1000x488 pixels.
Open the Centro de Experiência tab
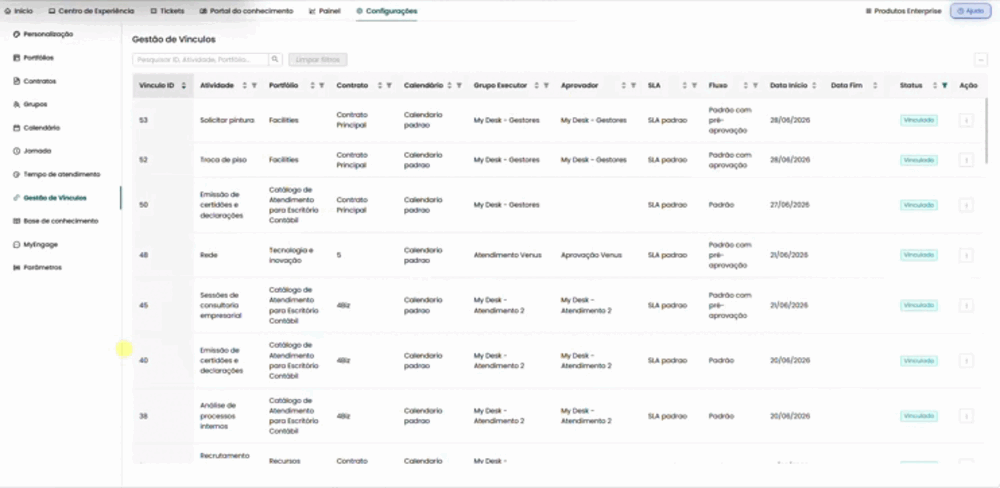pyautogui.click(x=91, y=11)
